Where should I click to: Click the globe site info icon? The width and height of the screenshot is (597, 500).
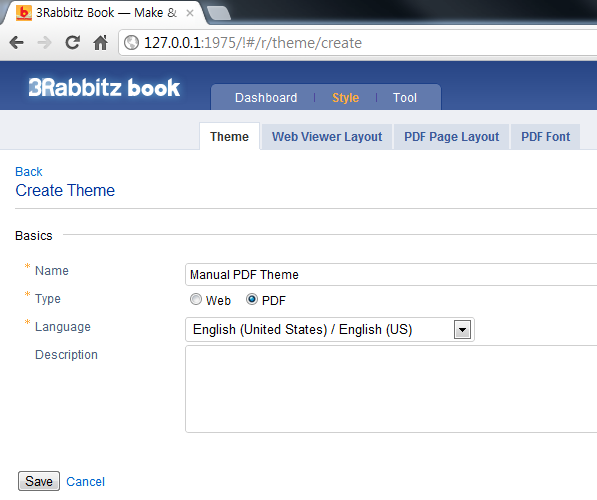coord(131,43)
